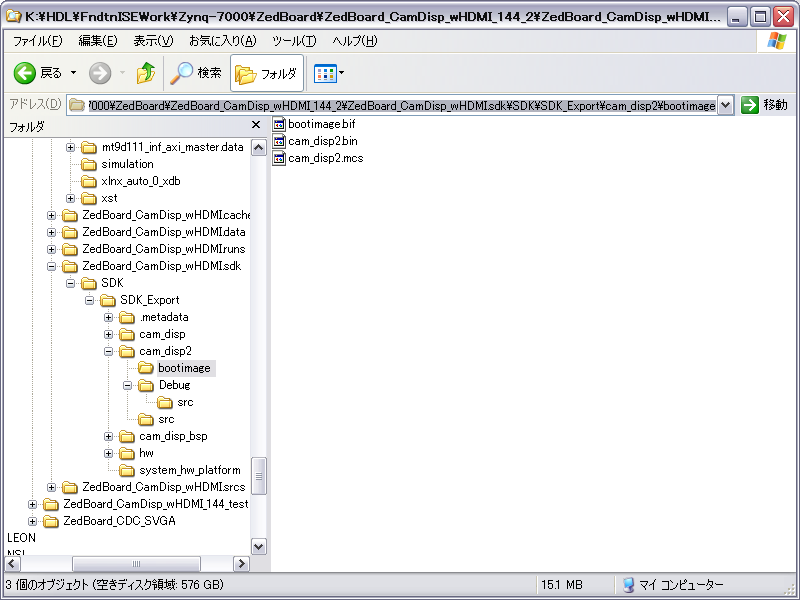
Task: Click the disabled Forward arrow button
Action: pos(100,73)
